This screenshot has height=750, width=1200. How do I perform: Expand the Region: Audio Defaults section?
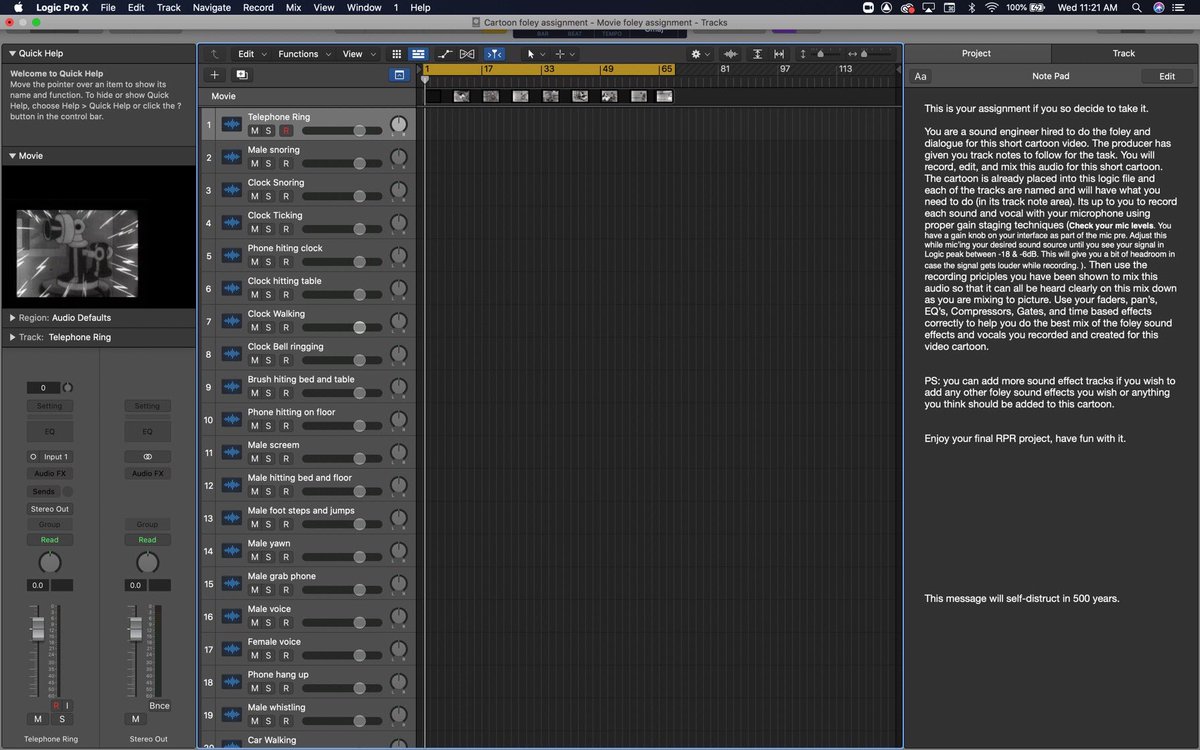coord(12,318)
